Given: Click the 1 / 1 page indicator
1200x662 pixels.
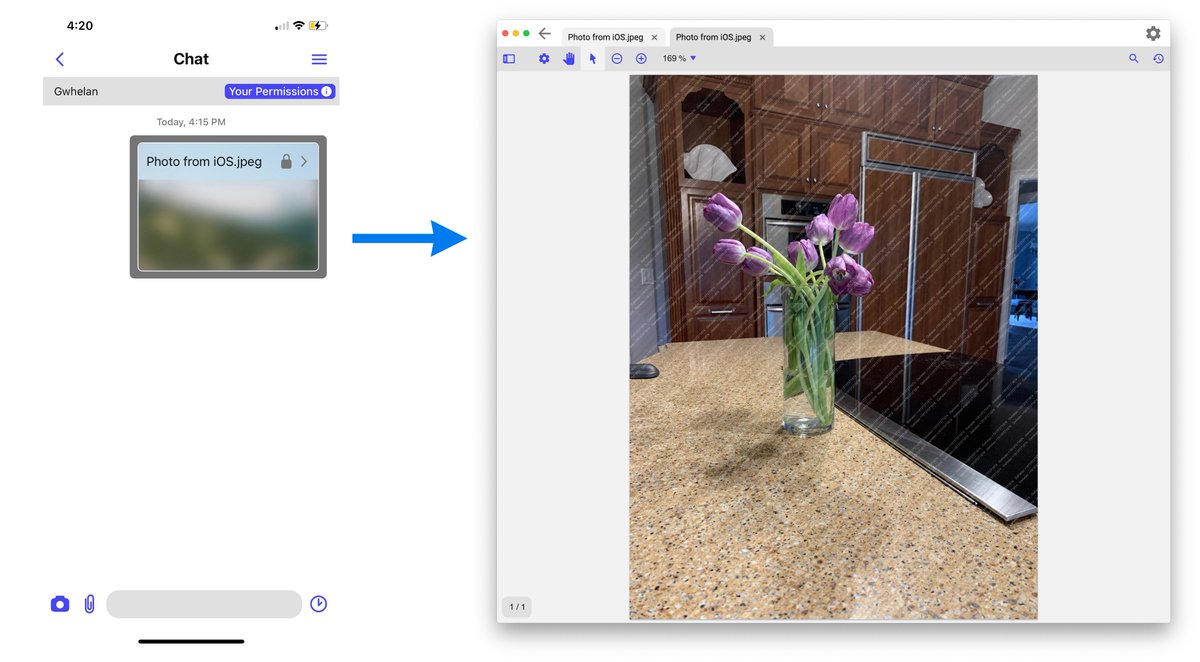Looking at the screenshot, I should click(517, 607).
